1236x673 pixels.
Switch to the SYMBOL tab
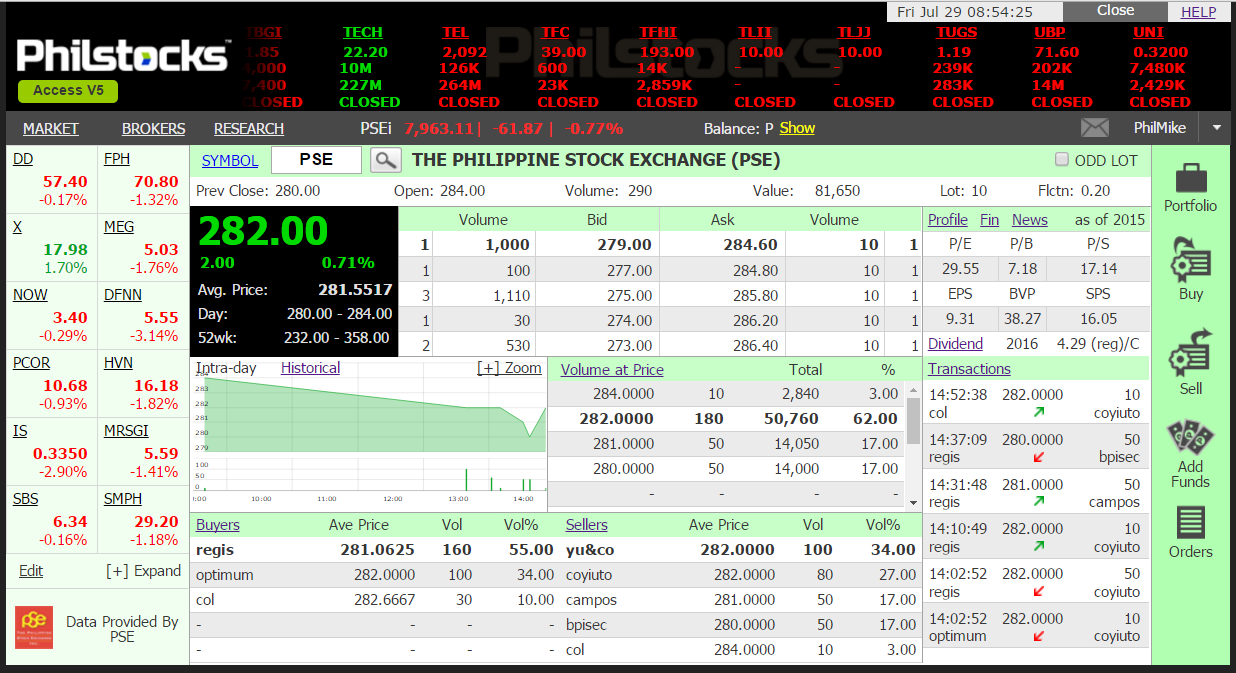tap(229, 160)
